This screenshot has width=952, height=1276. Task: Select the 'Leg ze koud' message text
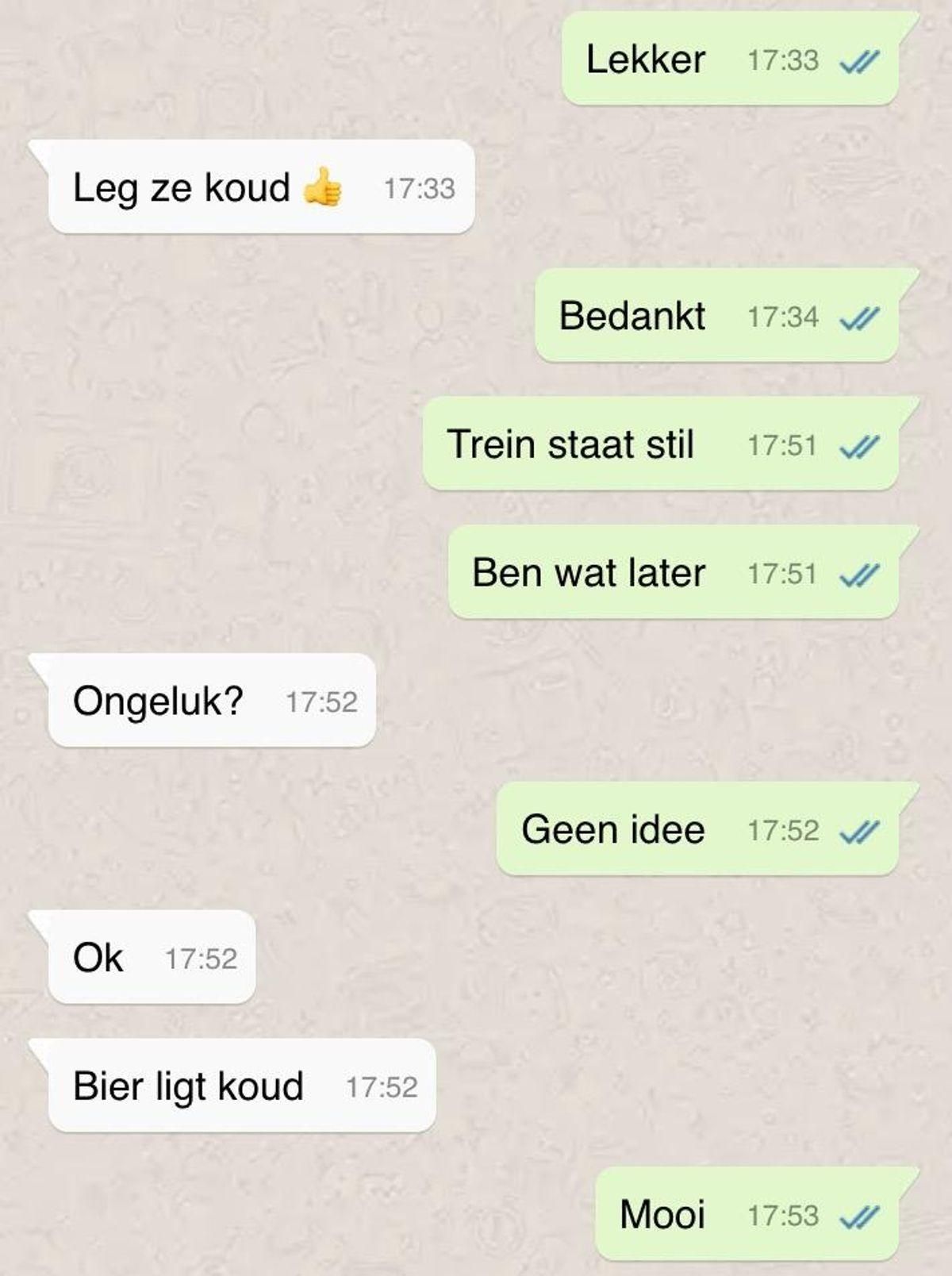pyautogui.click(x=182, y=189)
